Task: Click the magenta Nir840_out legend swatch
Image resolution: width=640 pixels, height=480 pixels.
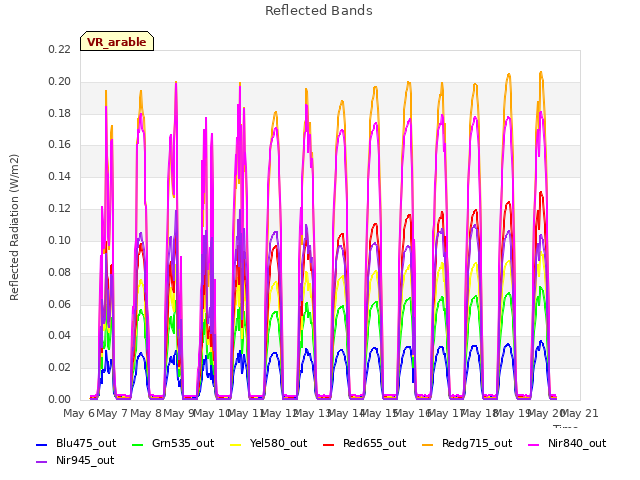Action: (534, 444)
